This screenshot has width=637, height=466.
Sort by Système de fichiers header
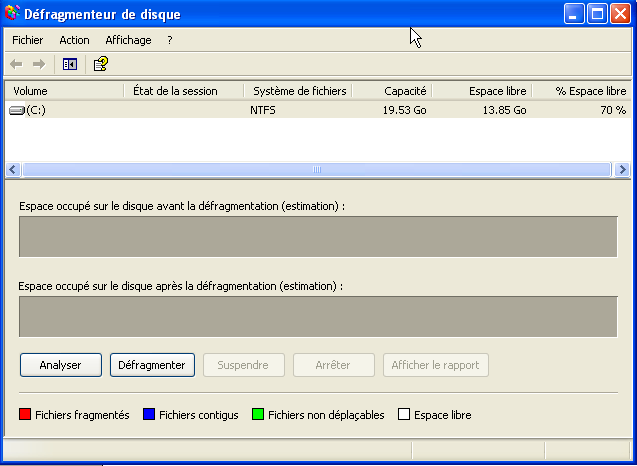[298, 91]
